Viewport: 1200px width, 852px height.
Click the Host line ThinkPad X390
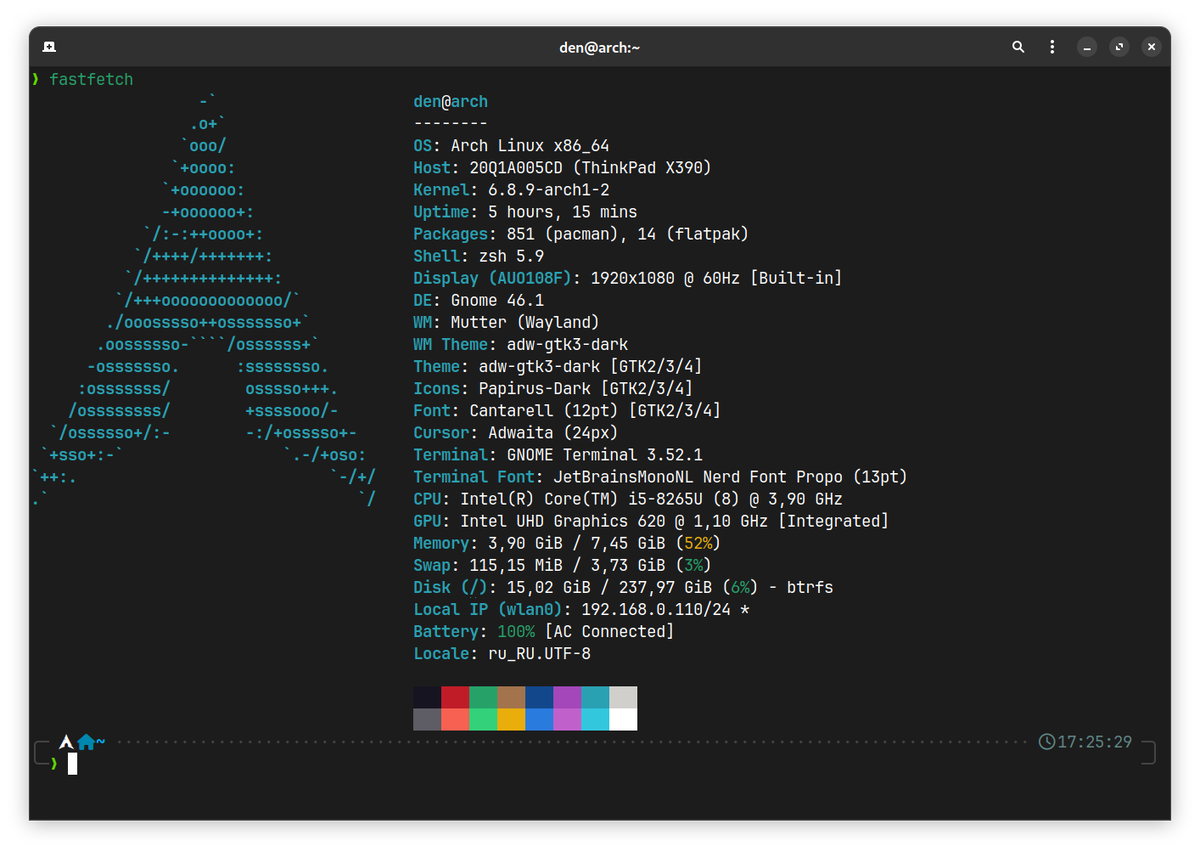tap(563, 168)
